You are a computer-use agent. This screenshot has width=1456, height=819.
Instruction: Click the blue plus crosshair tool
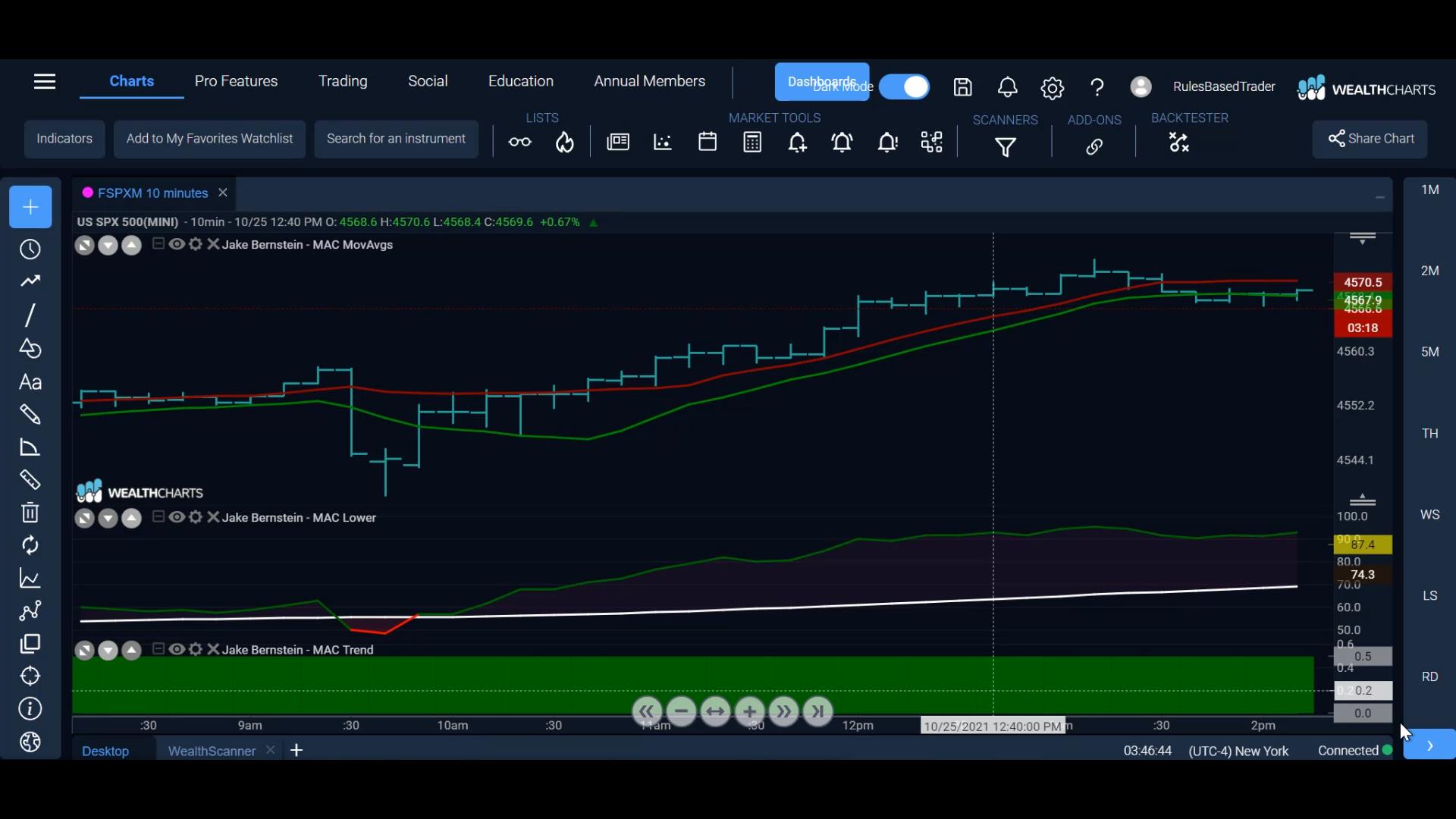[30, 207]
